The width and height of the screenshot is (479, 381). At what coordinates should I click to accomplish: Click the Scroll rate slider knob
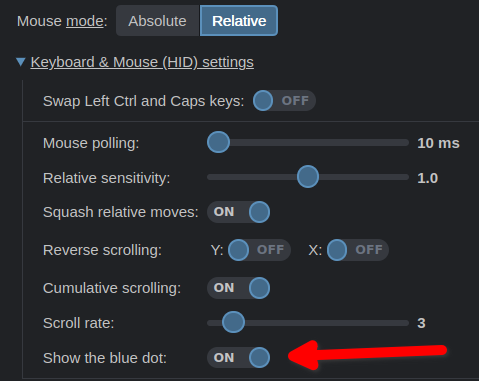233,322
